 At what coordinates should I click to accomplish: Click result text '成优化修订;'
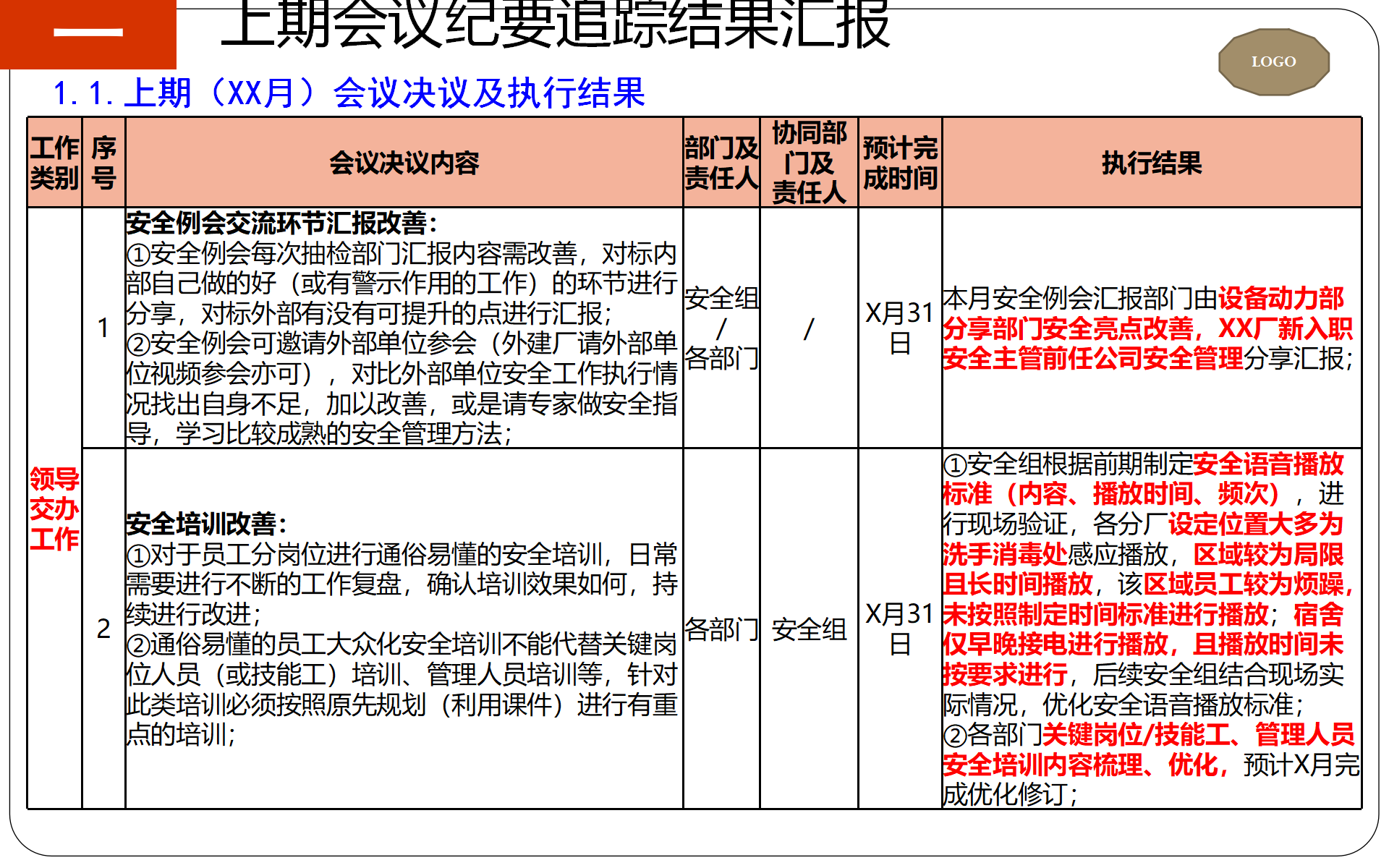point(1011,794)
